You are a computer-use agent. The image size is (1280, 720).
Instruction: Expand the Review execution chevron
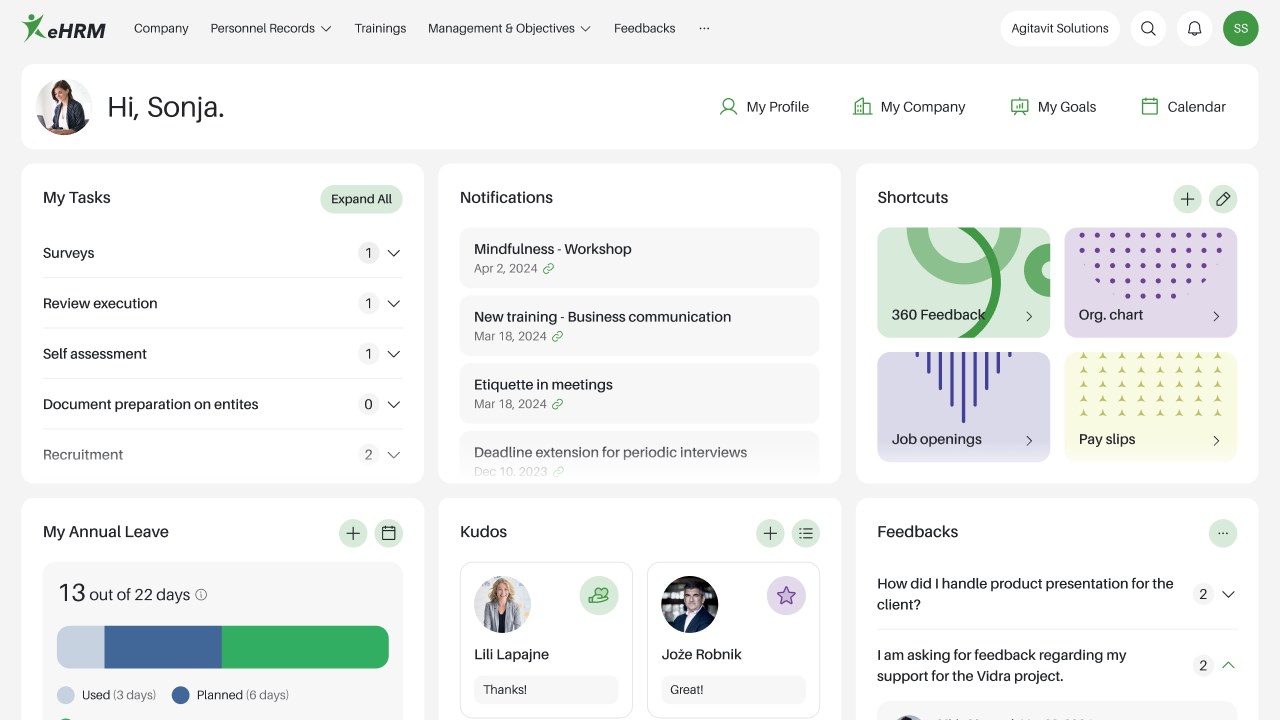[394, 304]
